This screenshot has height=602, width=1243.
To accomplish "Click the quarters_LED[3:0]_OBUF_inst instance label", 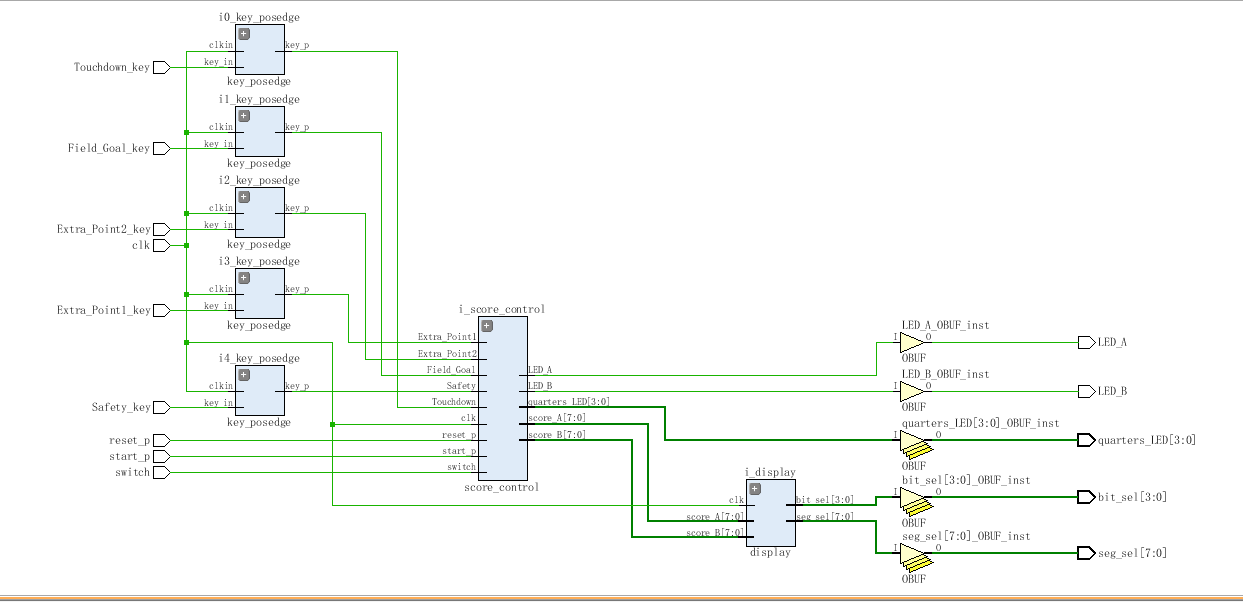I will [981, 423].
